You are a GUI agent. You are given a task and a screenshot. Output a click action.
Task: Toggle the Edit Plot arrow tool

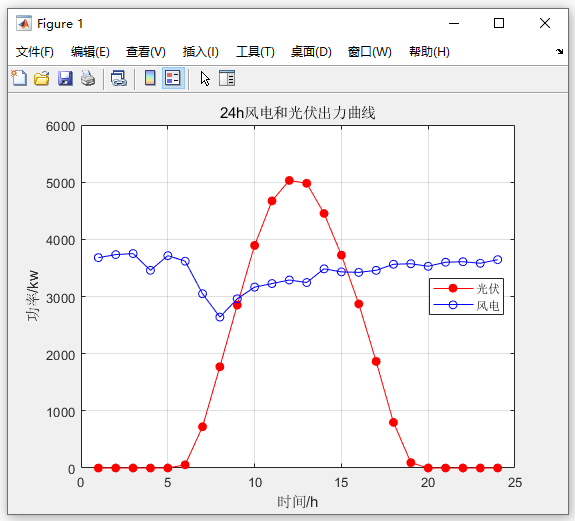(205, 78)
